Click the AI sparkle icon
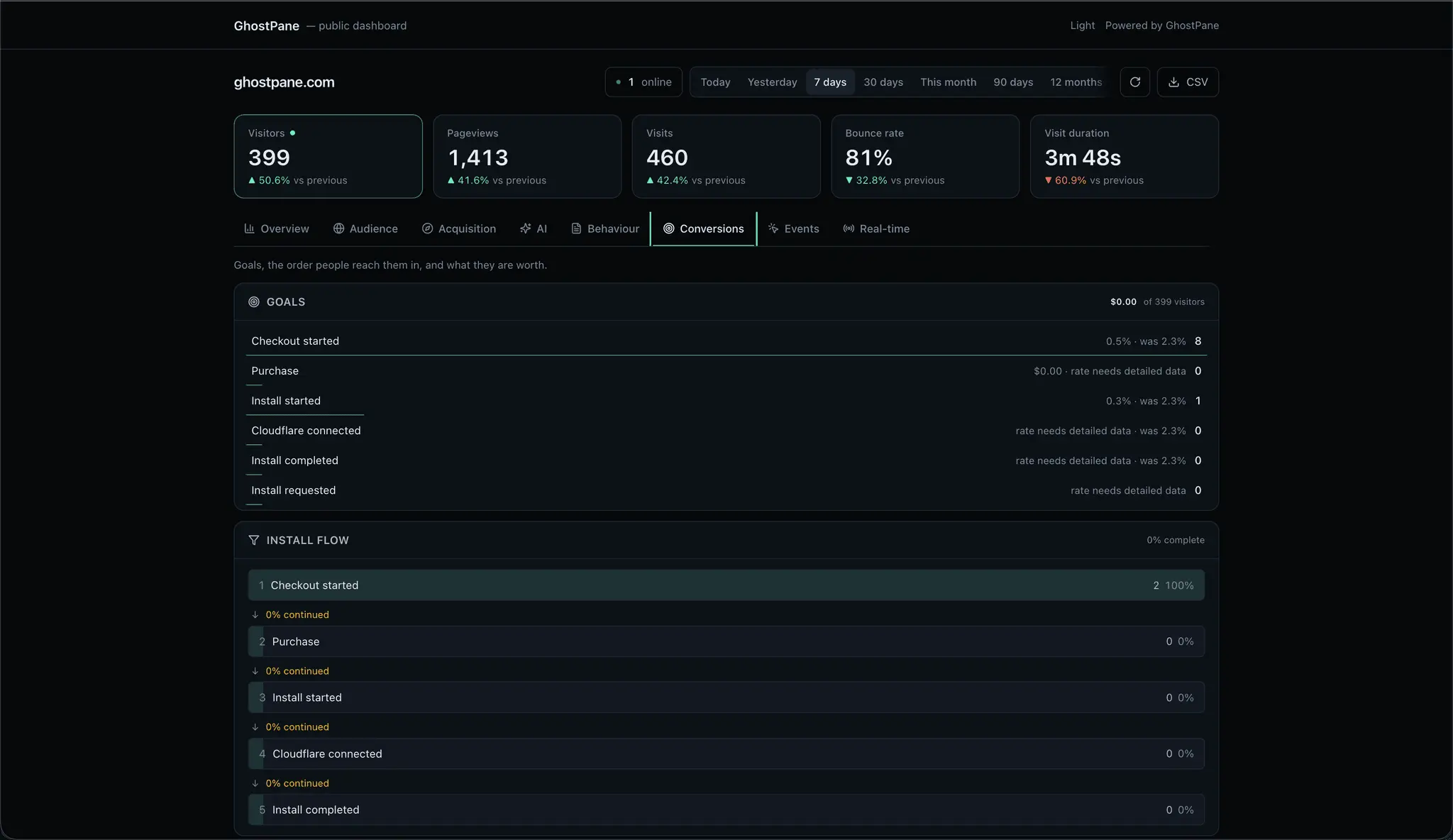This screenshot has height=840, width=1453. 525,228
